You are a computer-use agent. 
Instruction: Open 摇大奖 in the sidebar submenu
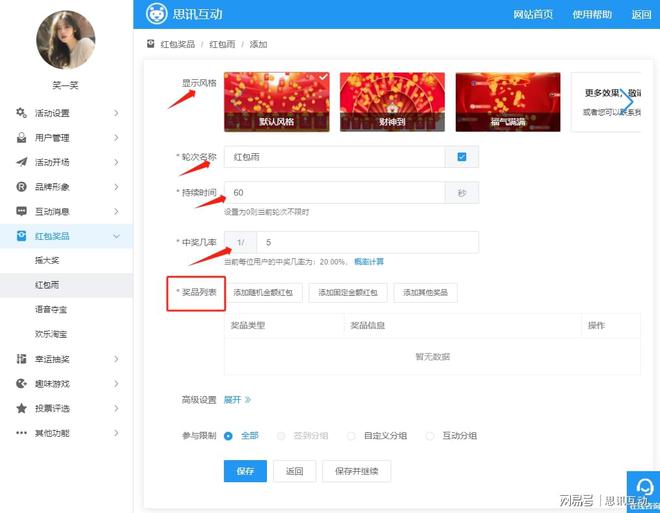pos(48,261)
